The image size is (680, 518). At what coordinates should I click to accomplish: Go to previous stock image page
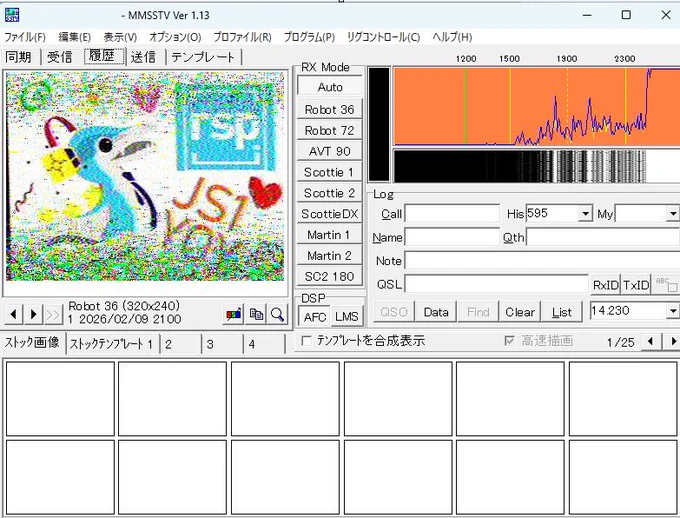650,341
